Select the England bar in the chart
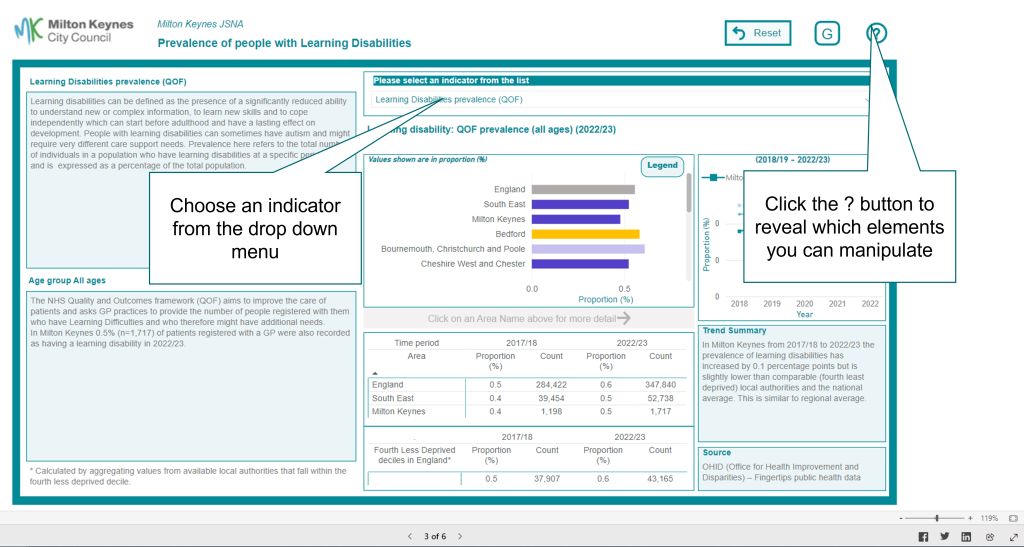This screenshot has height=547, width=1024. click(583, 189)
